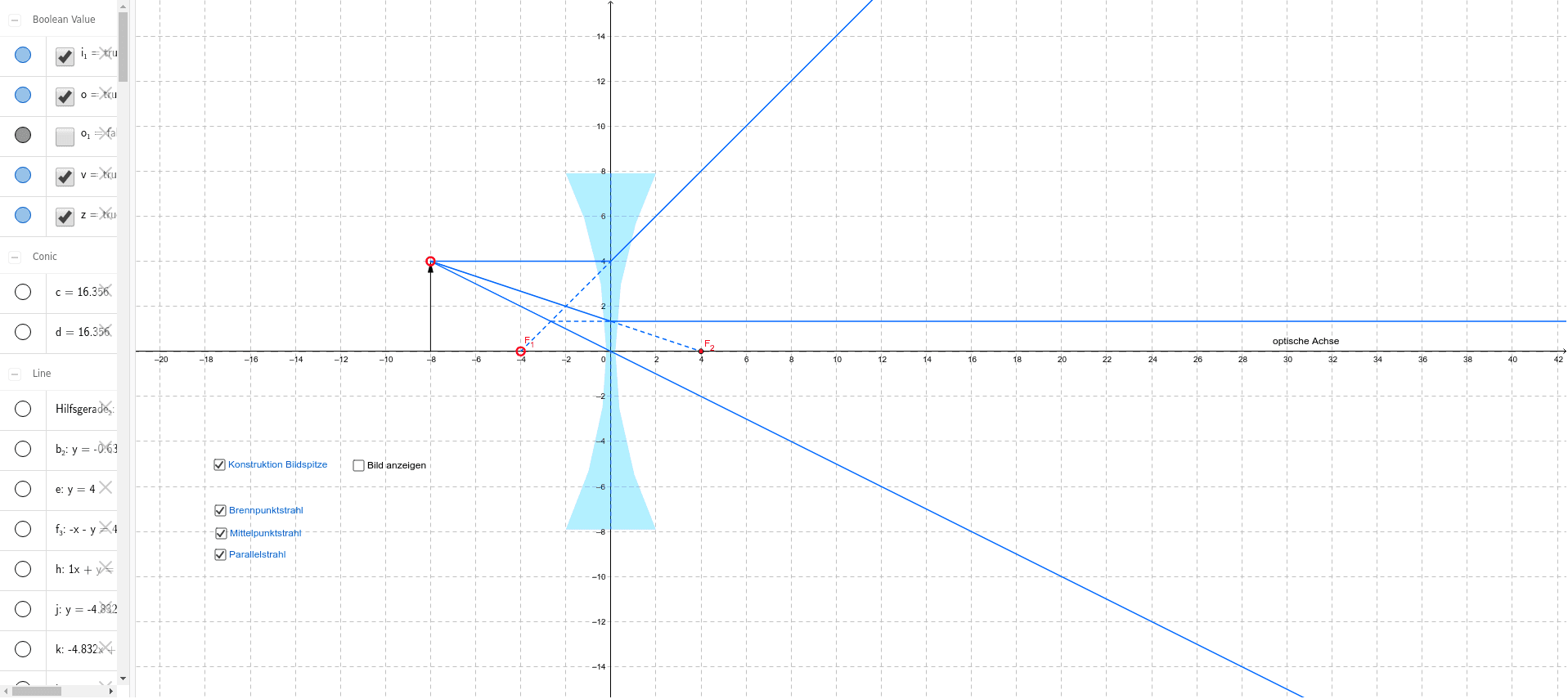
Task: Show Hilfsgerade line visibility circle
Action: pos(23,409)
